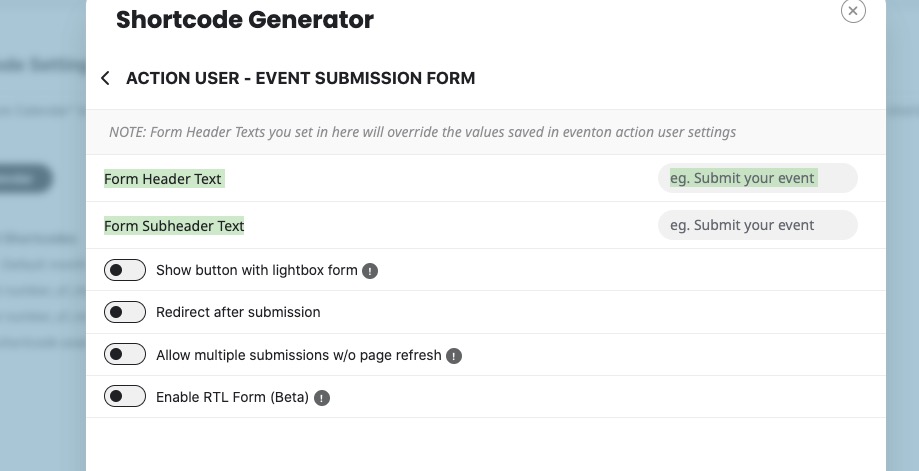919x471 pixels.
Task: Click the 'Form Header Text' label
Action: point(164,179)
